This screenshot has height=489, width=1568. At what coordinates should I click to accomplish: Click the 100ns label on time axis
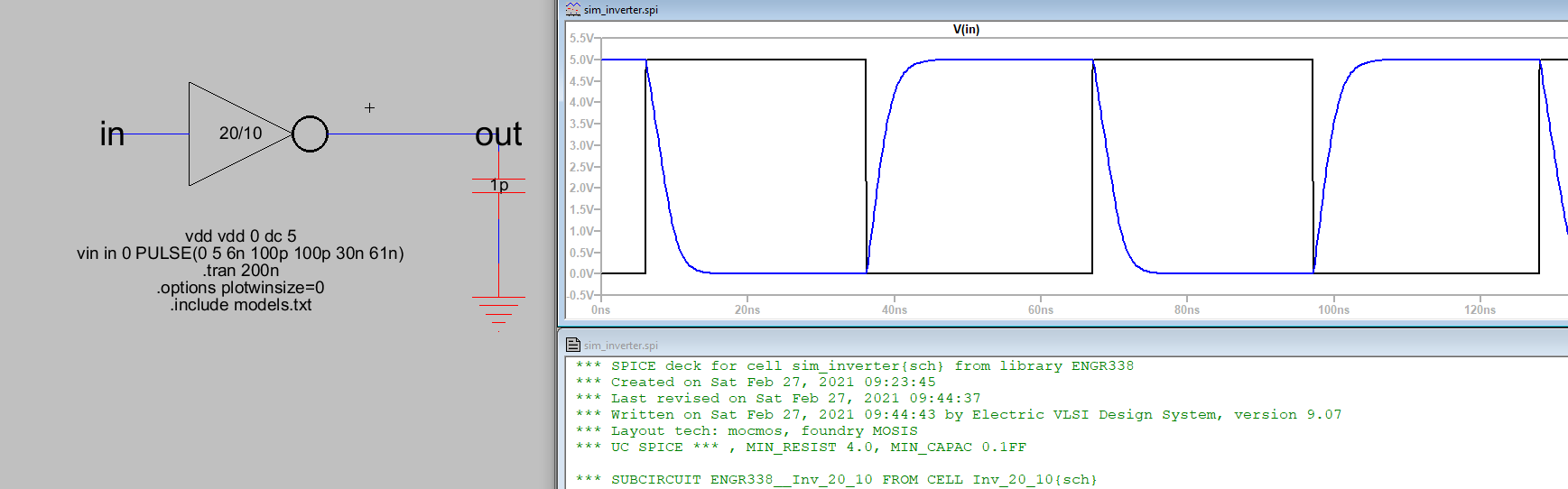coord(1334,309)
